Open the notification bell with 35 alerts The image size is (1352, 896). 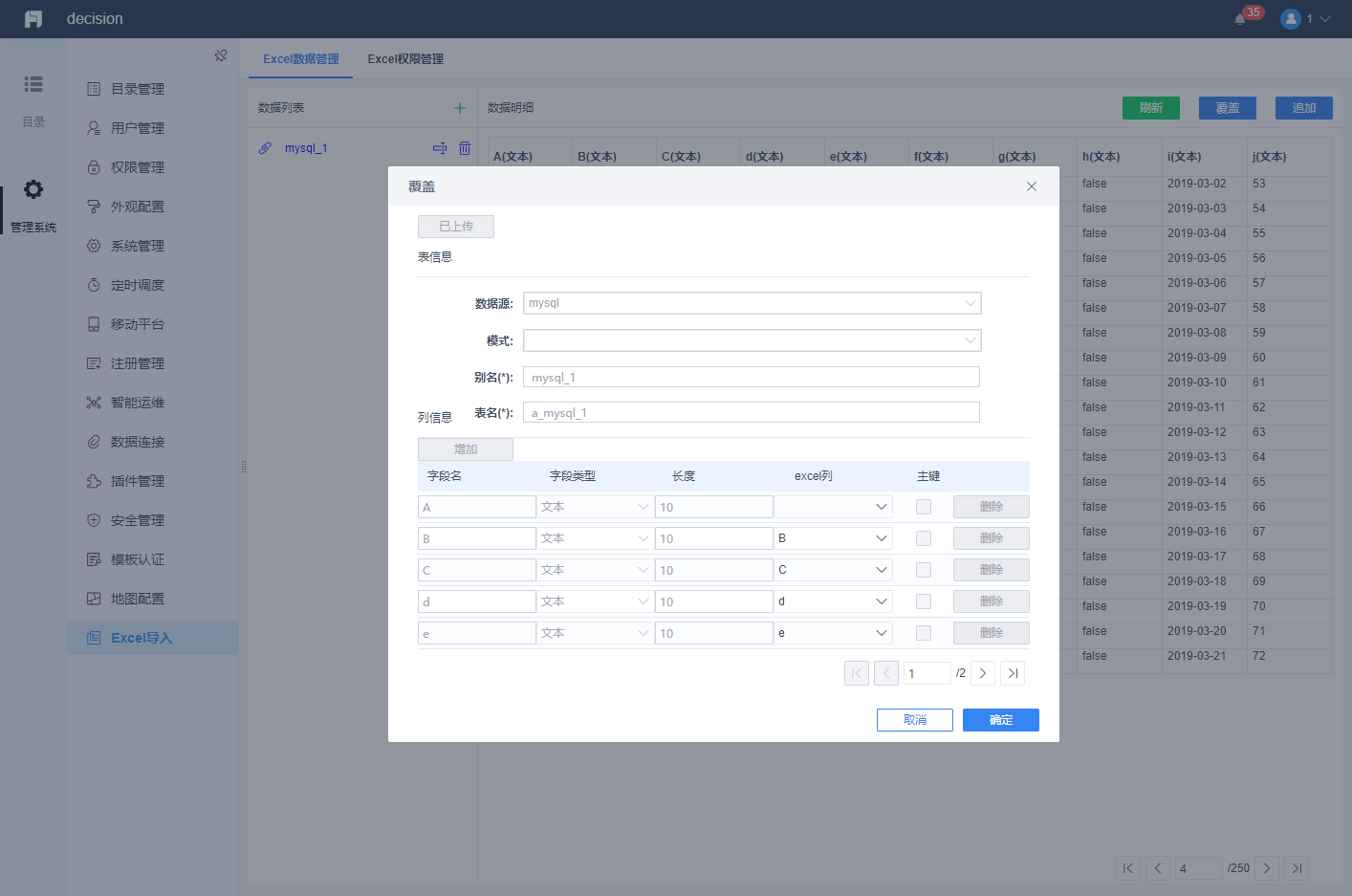[x=1240, y=19]
